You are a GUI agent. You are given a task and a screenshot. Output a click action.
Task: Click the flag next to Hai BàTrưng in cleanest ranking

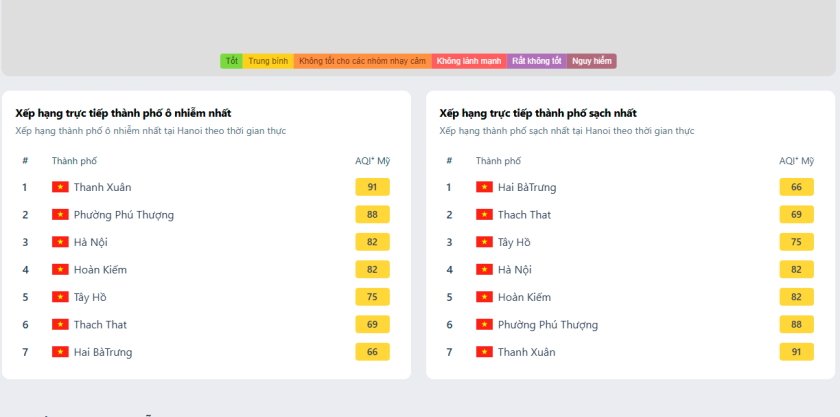point(484,187)
